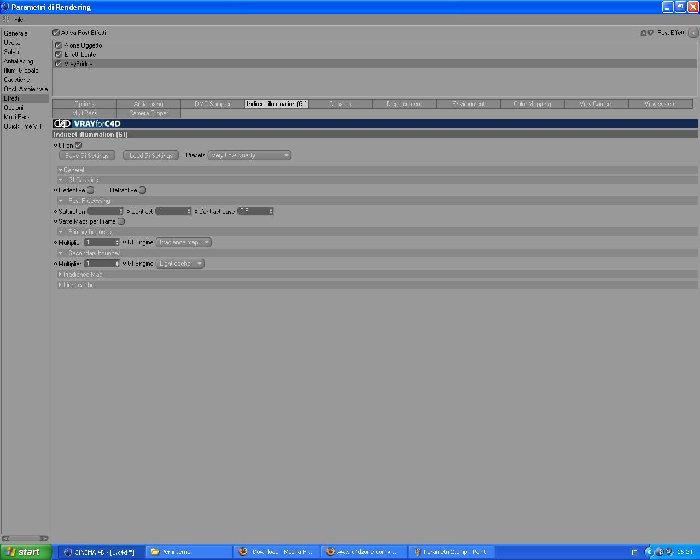Switch to the Antialiasing V-Ray tab

coord(149,104)
